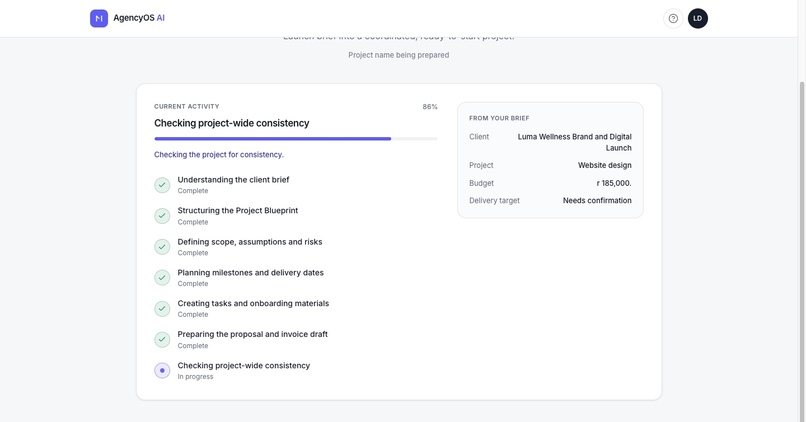
Task: Click the FROM YOUR BRIEF heading
Action: pos(499,118)
